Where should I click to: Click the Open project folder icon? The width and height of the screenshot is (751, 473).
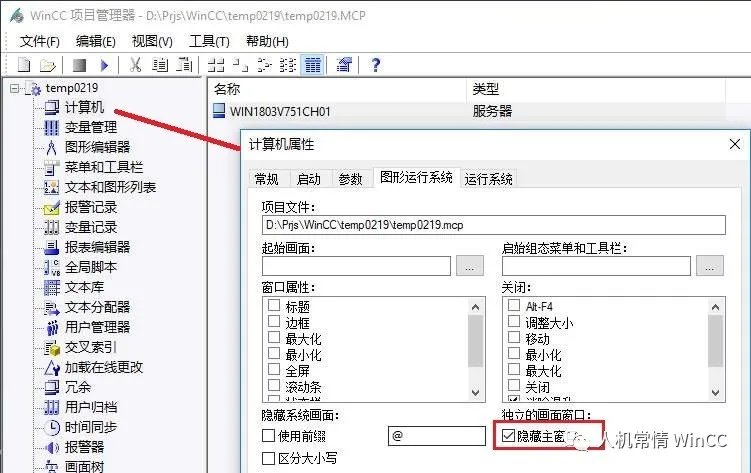point(49,65)
